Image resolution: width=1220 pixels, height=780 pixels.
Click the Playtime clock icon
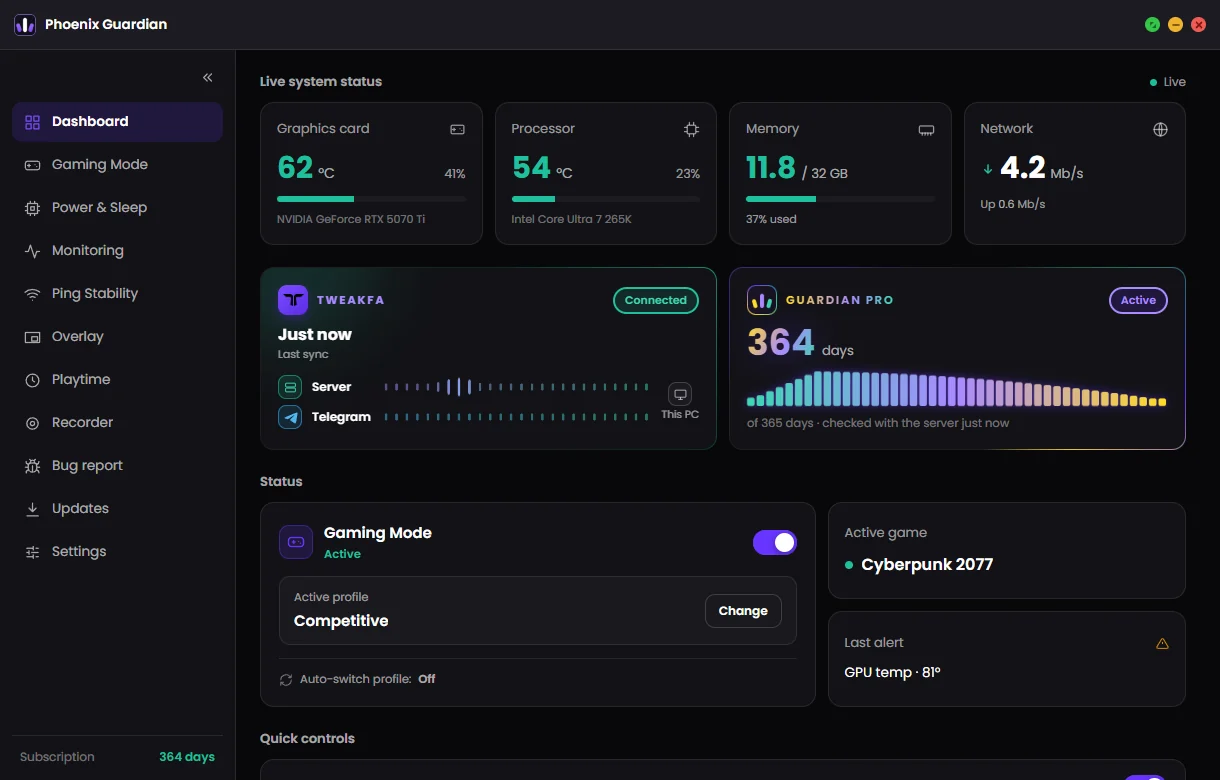pyautogui.click(x=32, y=380)
